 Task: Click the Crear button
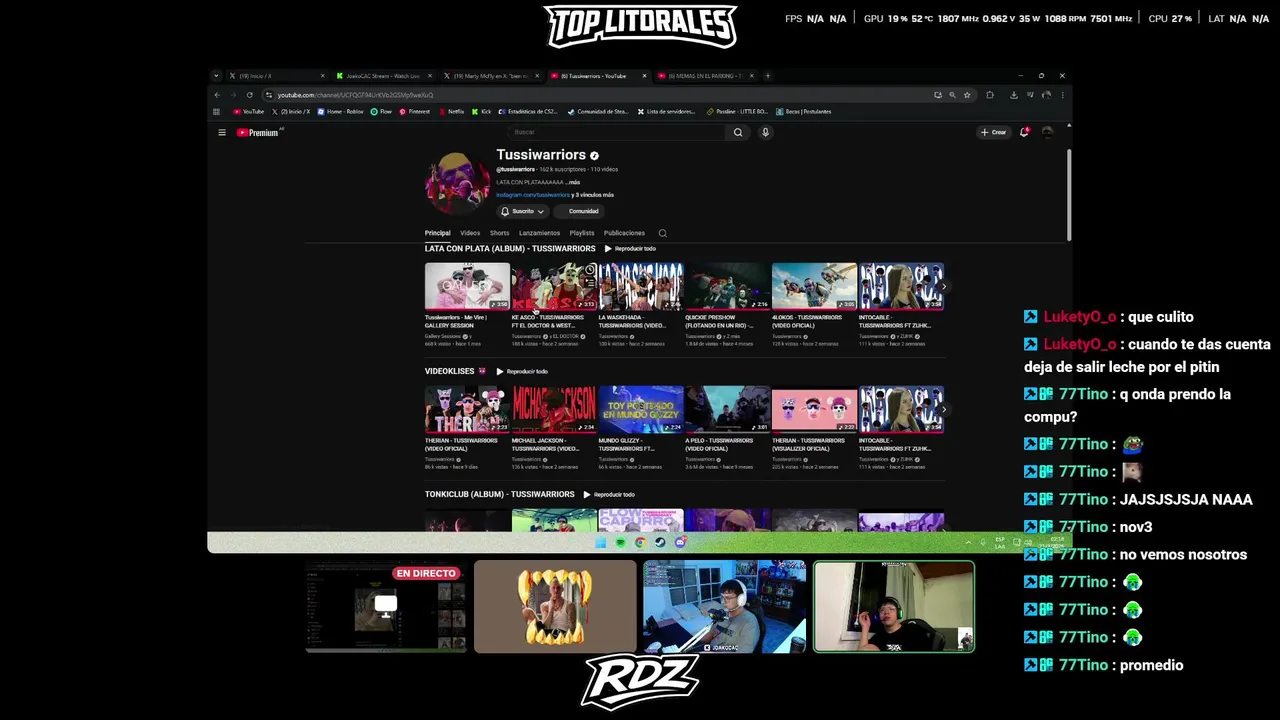click(994, 132)
